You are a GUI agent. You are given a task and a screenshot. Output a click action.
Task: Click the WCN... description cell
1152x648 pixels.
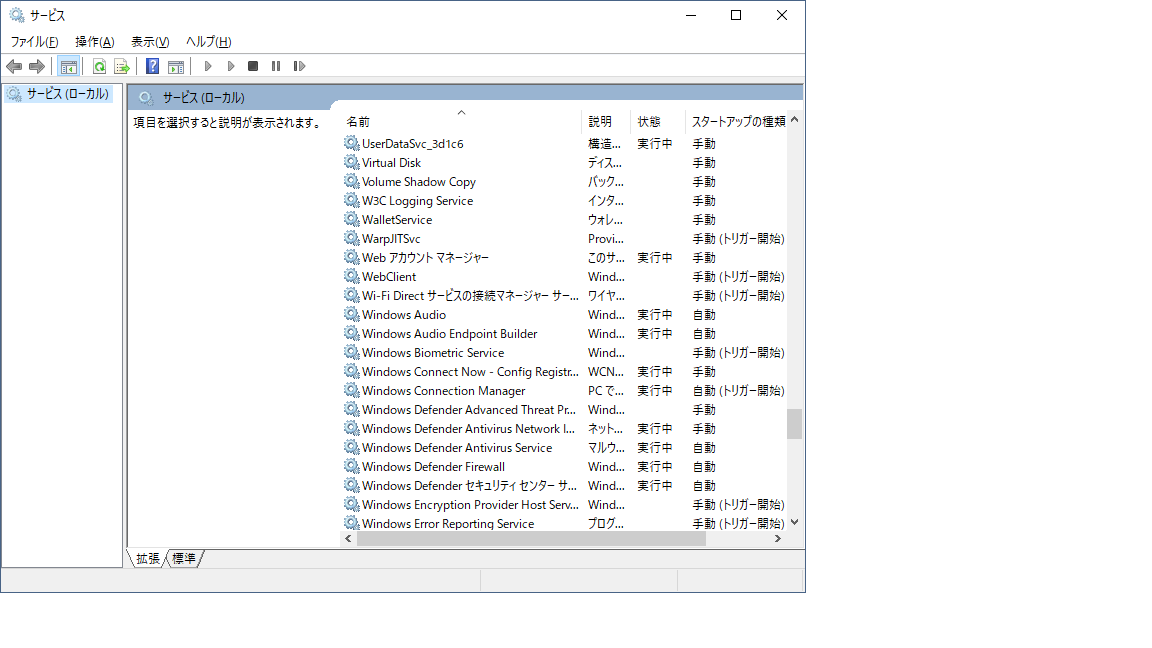pos(605,372)
